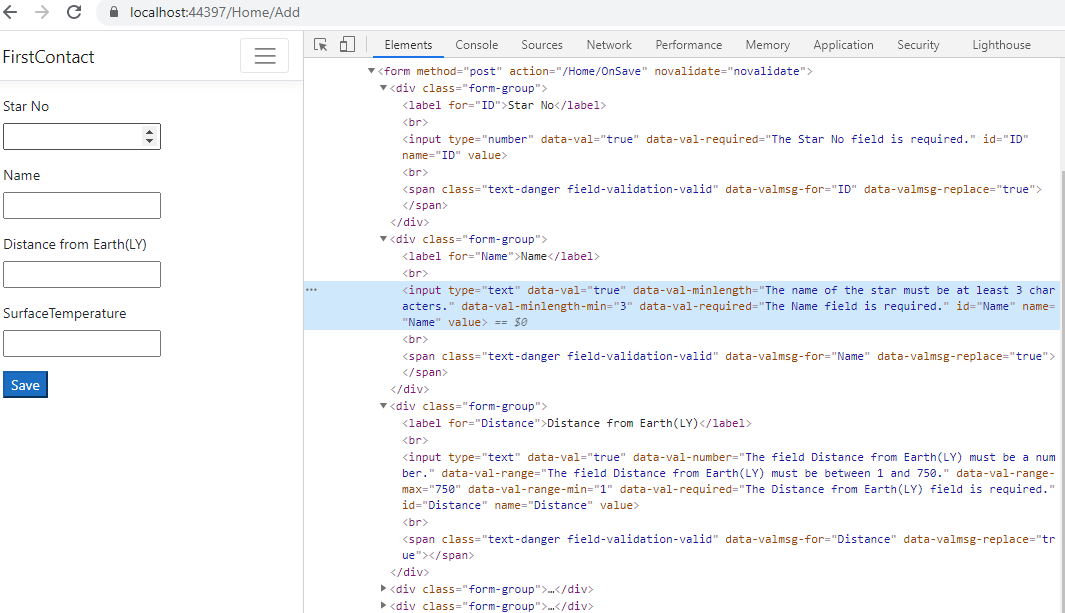Expand the first collapsed form-group div

(385, 589)
